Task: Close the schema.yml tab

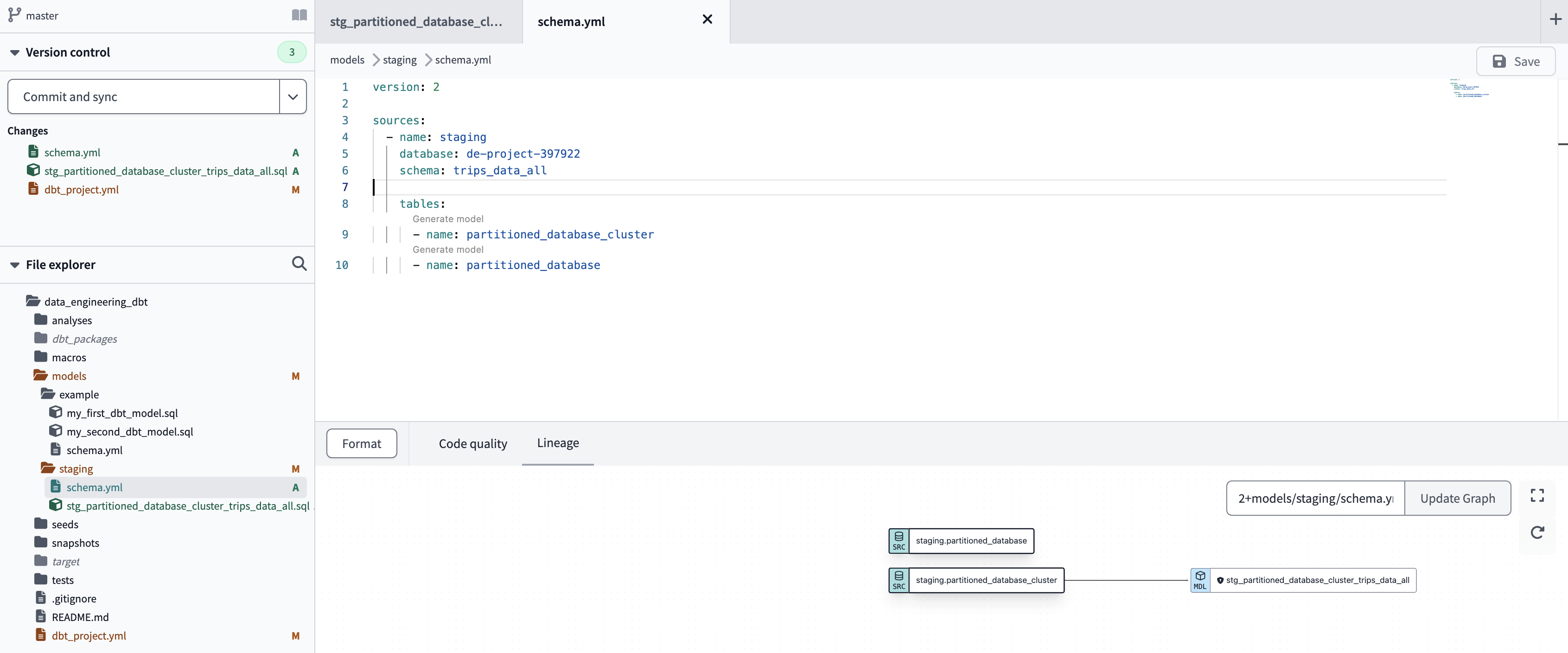Action: pos(708,19)
